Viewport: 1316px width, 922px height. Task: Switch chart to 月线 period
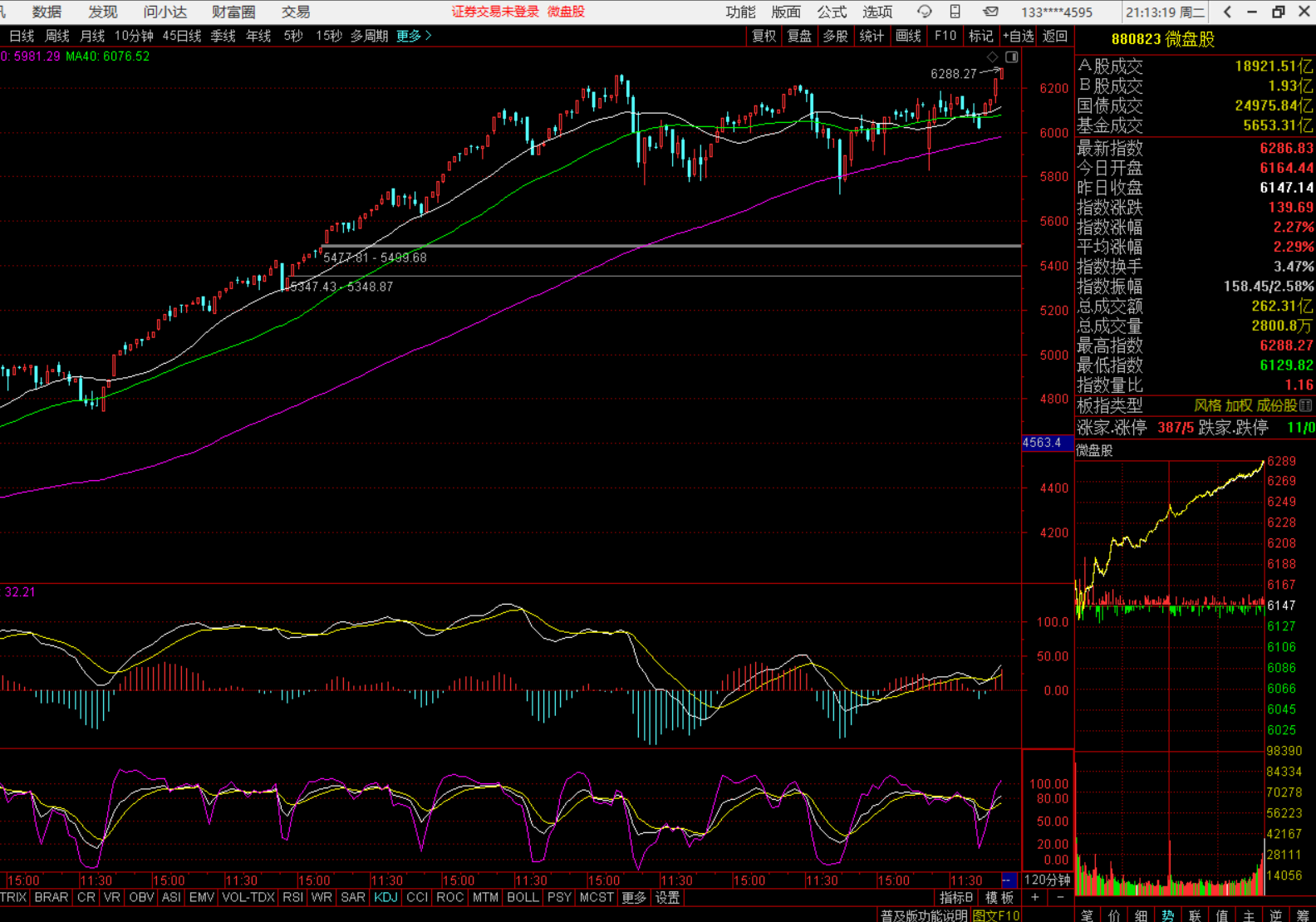pos(92,36)
